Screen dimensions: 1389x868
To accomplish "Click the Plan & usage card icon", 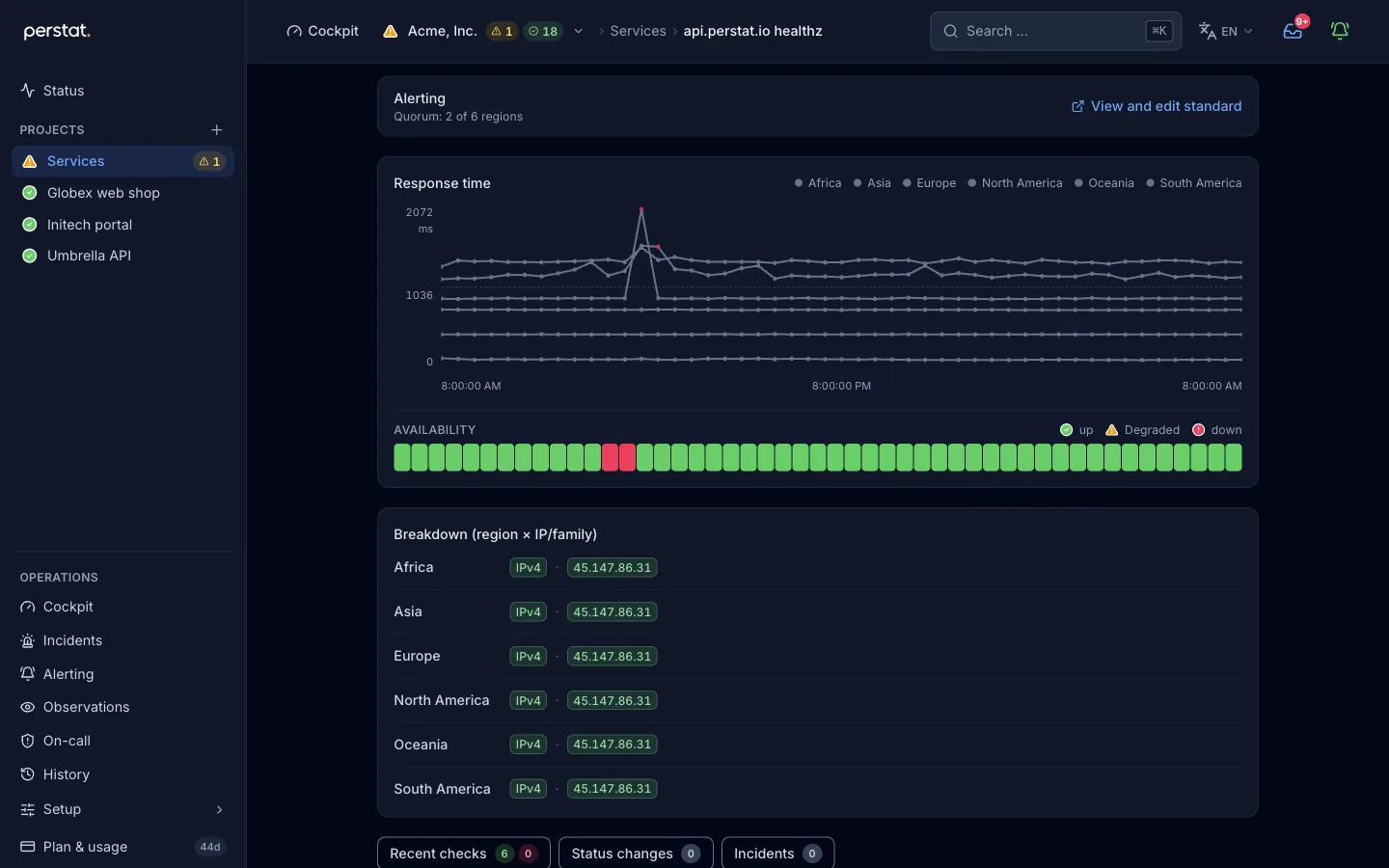I will click(28, 847).
